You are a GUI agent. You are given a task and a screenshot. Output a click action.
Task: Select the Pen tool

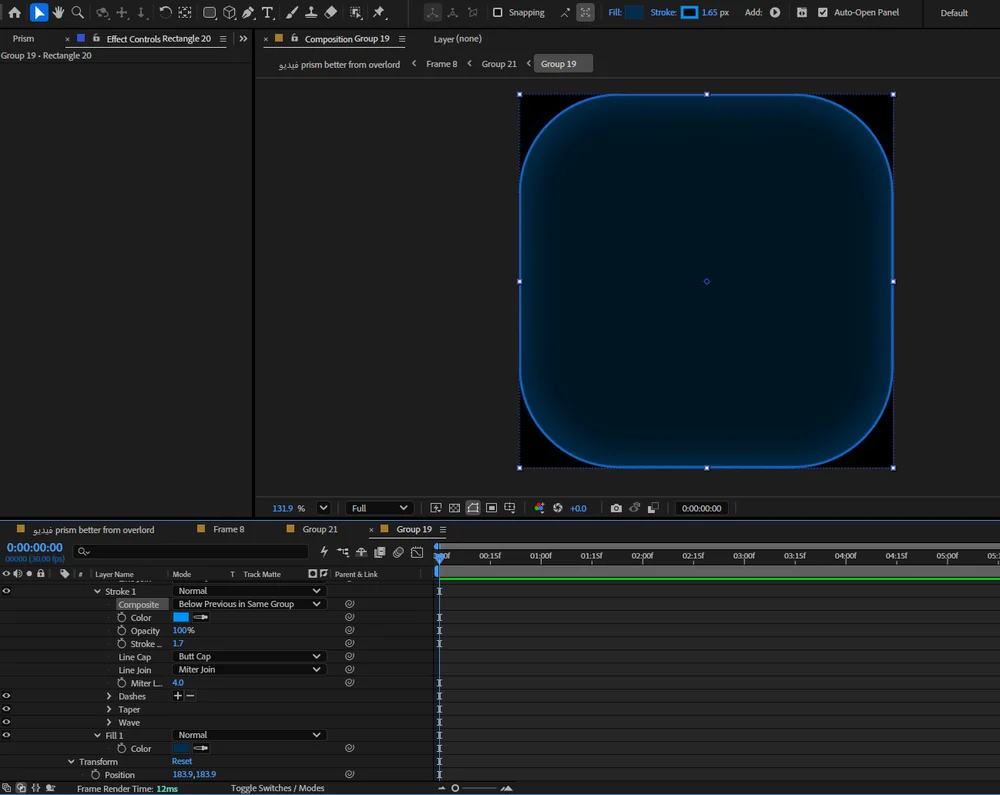[249, 12]
